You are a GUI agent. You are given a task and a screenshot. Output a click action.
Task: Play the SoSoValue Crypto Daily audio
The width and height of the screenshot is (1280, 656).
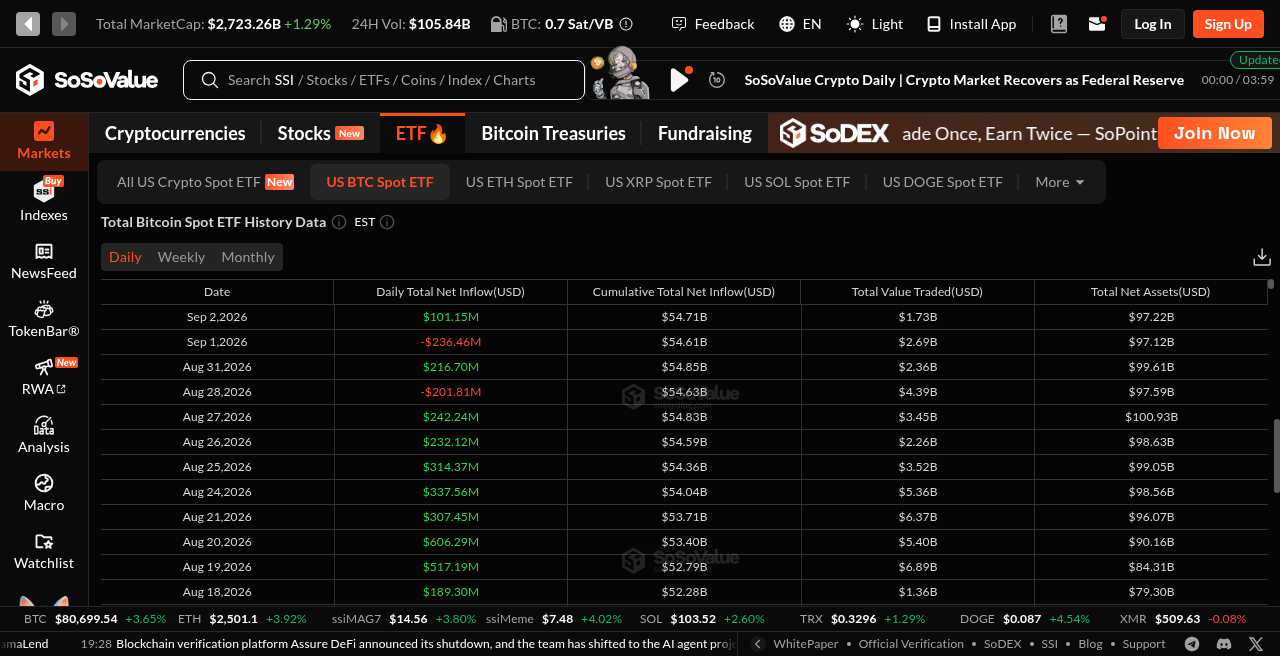[680, 80]
